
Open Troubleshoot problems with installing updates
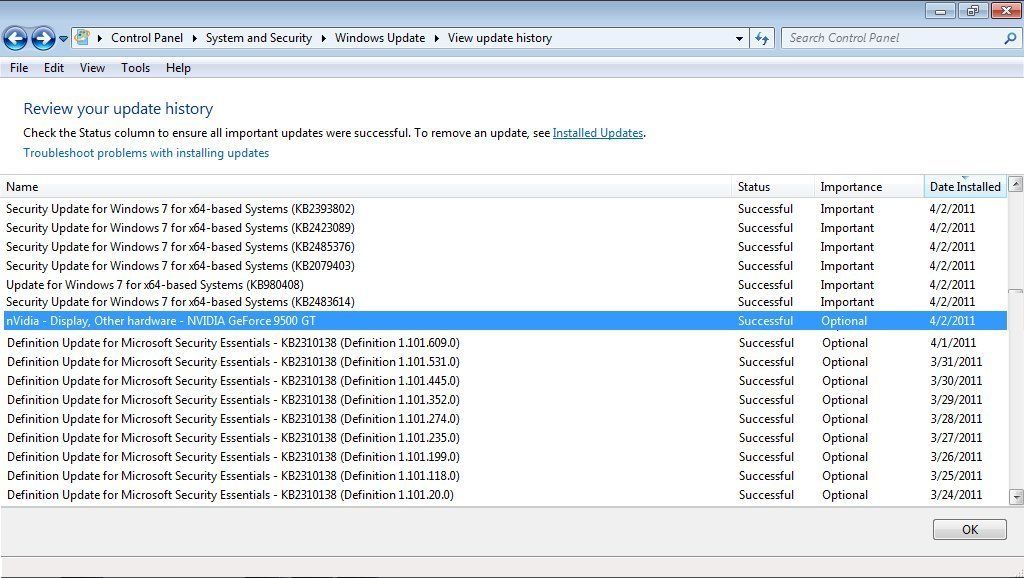click(x=146, y=153)
